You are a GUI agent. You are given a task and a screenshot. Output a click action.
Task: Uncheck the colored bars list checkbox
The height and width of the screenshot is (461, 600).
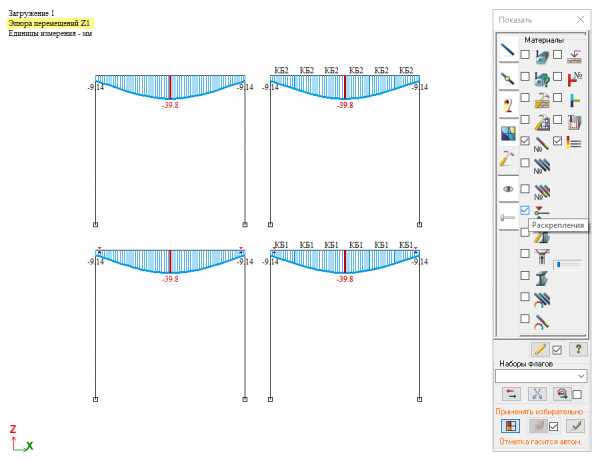point(558,141)
